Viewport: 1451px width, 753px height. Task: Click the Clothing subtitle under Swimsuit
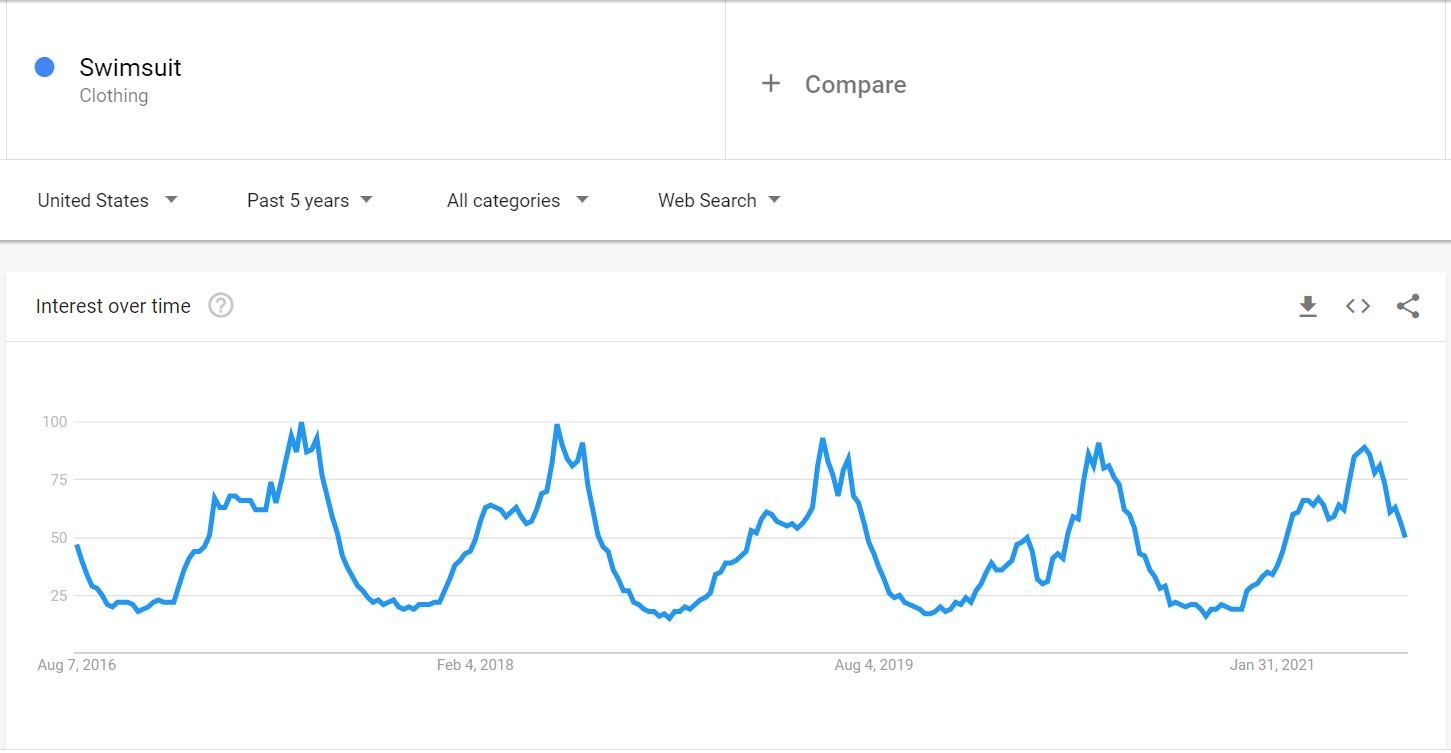coord(114,96)
